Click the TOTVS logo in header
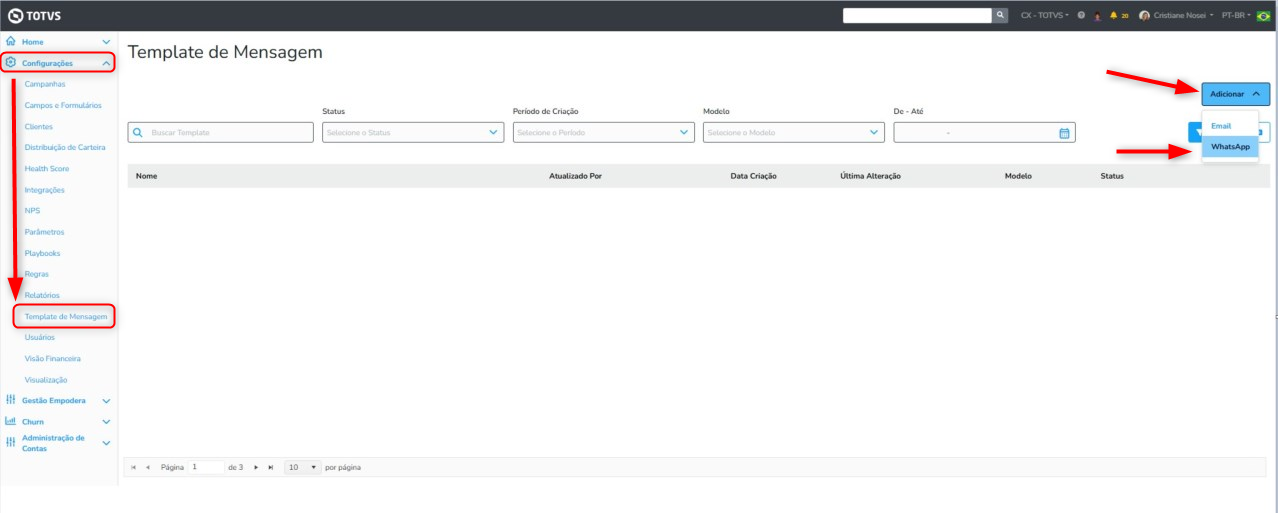The height and width of the screenshot is (513, 1278). (x=34, y=15)
